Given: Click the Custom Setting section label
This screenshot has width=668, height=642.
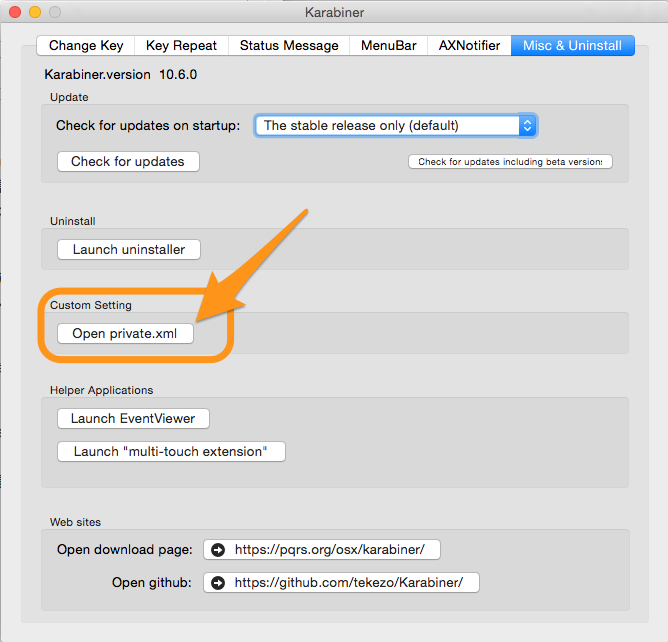Looking at the screenshot, I should pyautogui.click(x=91, y=305).
